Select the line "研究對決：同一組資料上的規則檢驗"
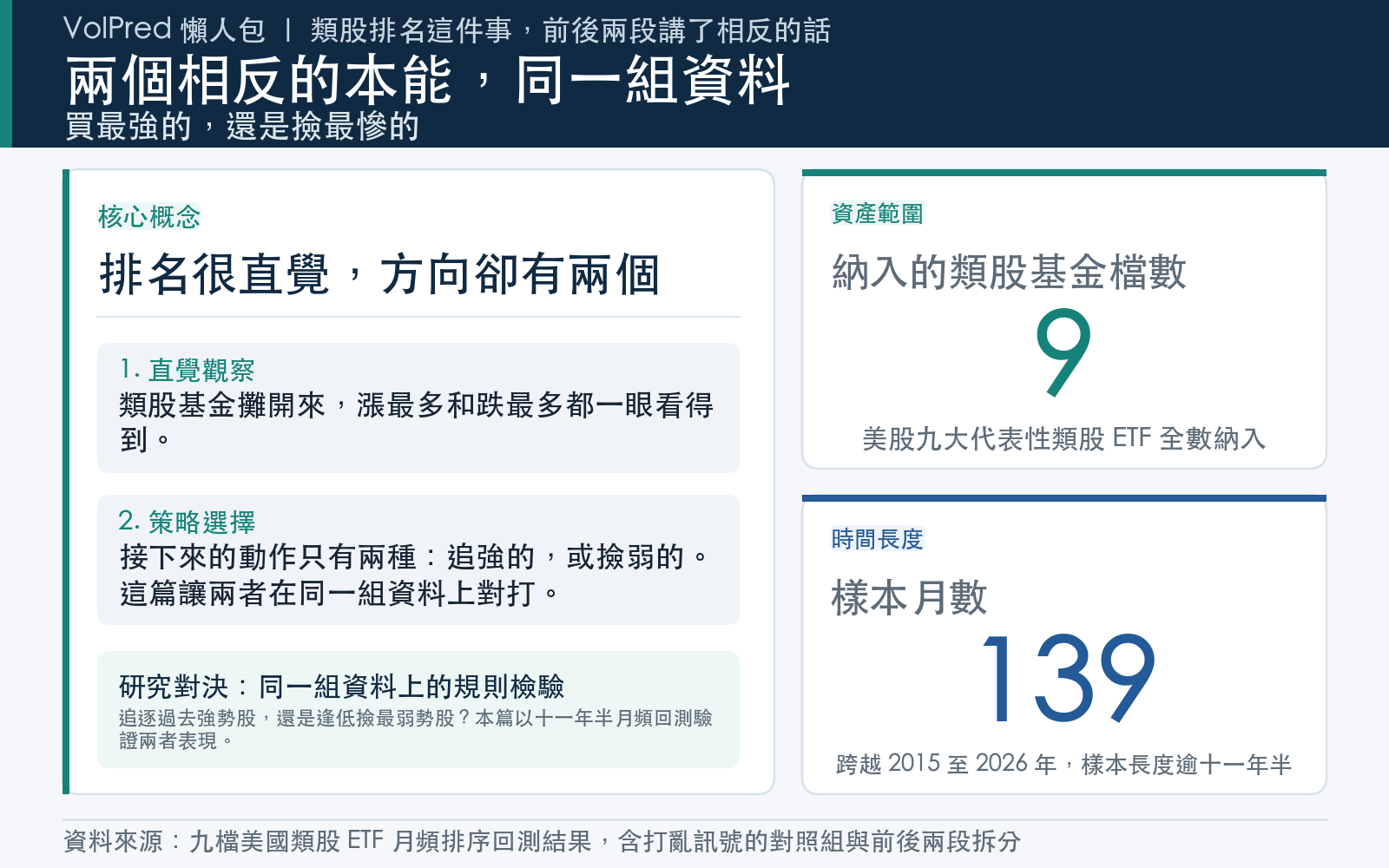This screenshot has height=868, width=1389. tap(342, 687)
